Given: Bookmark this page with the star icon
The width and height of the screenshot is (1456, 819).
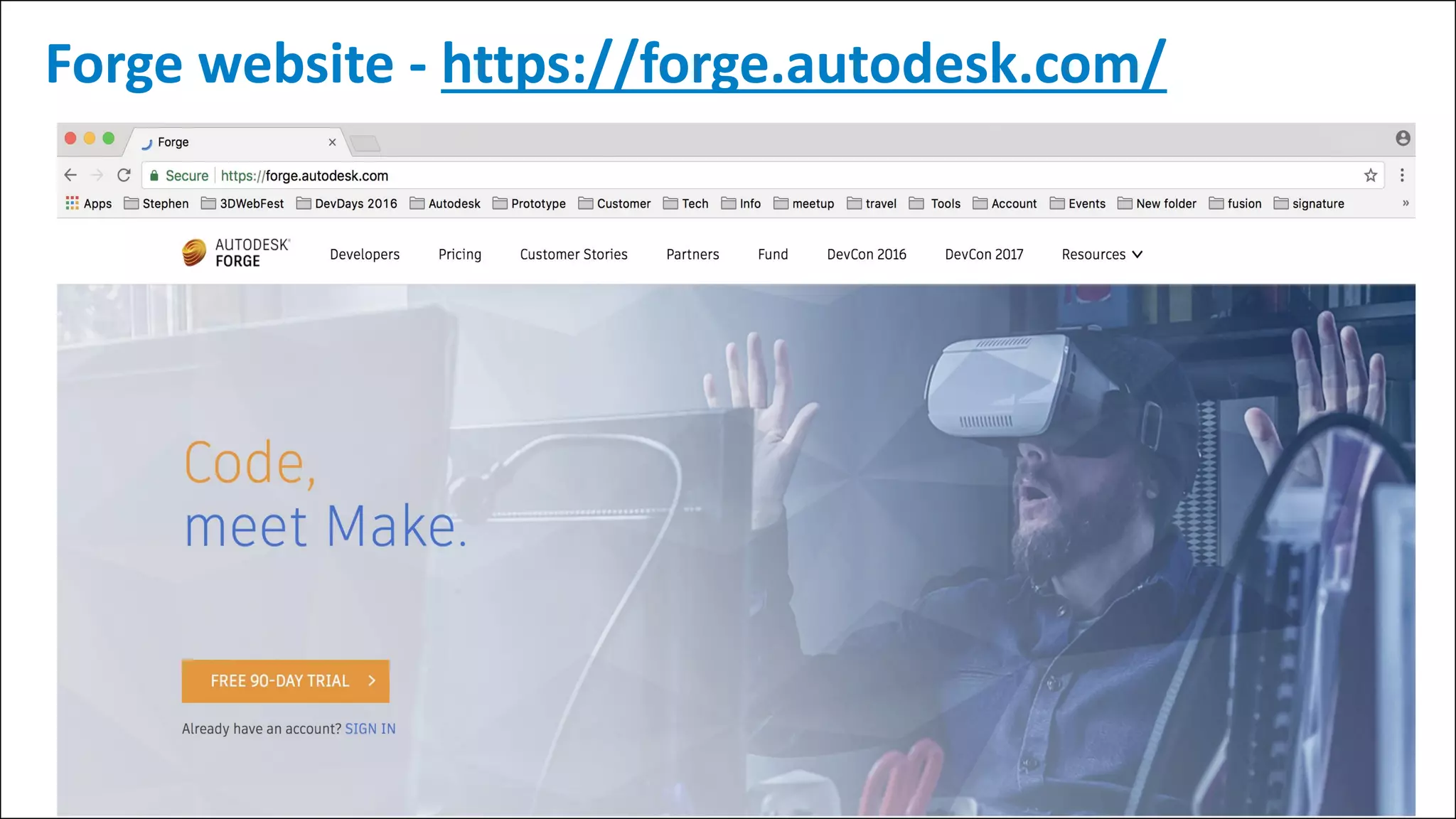Looking at the screenshot, I should pos(1371,176).
